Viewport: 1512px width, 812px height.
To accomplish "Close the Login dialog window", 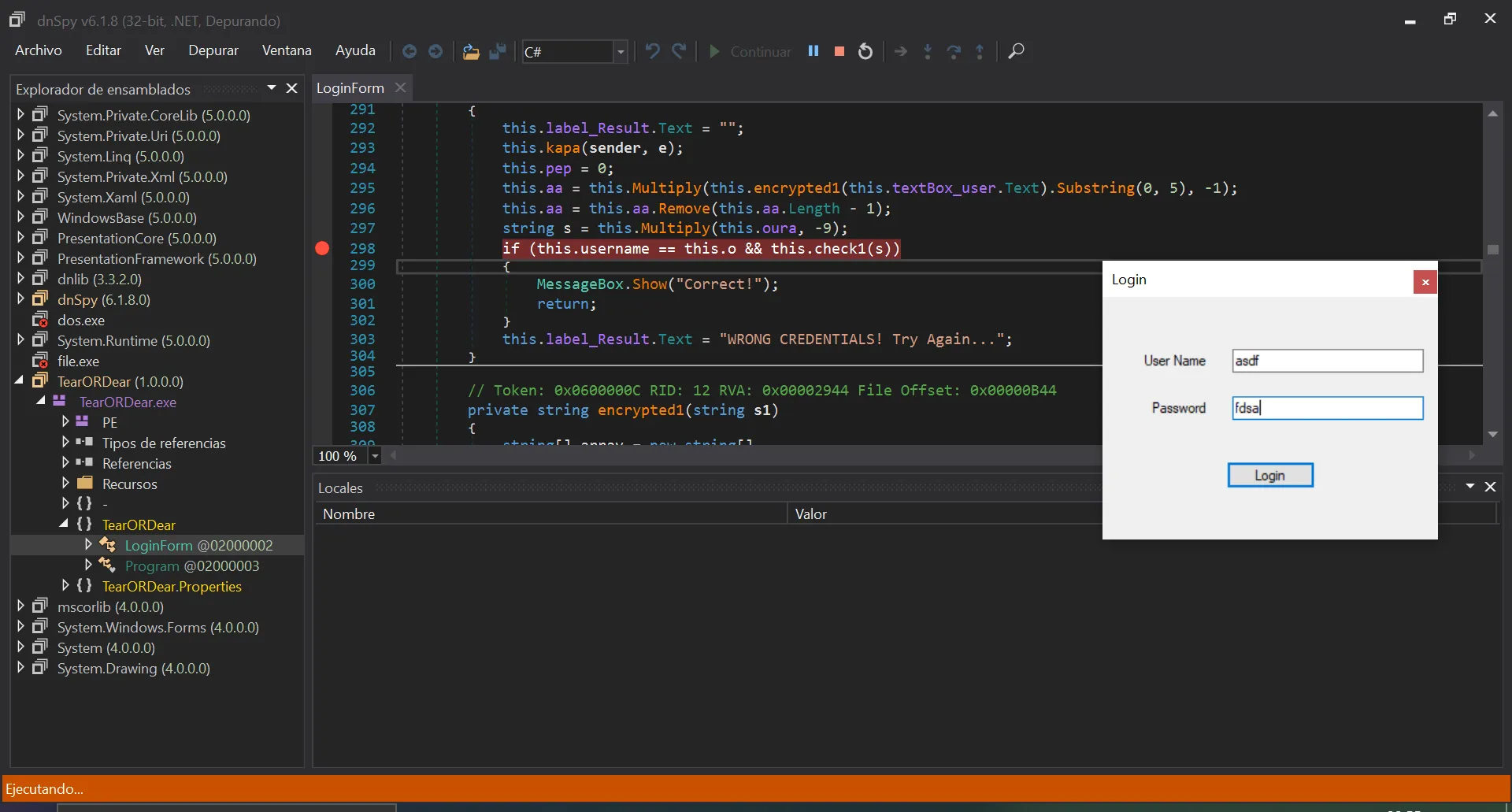I will (x=1425, y=282).
